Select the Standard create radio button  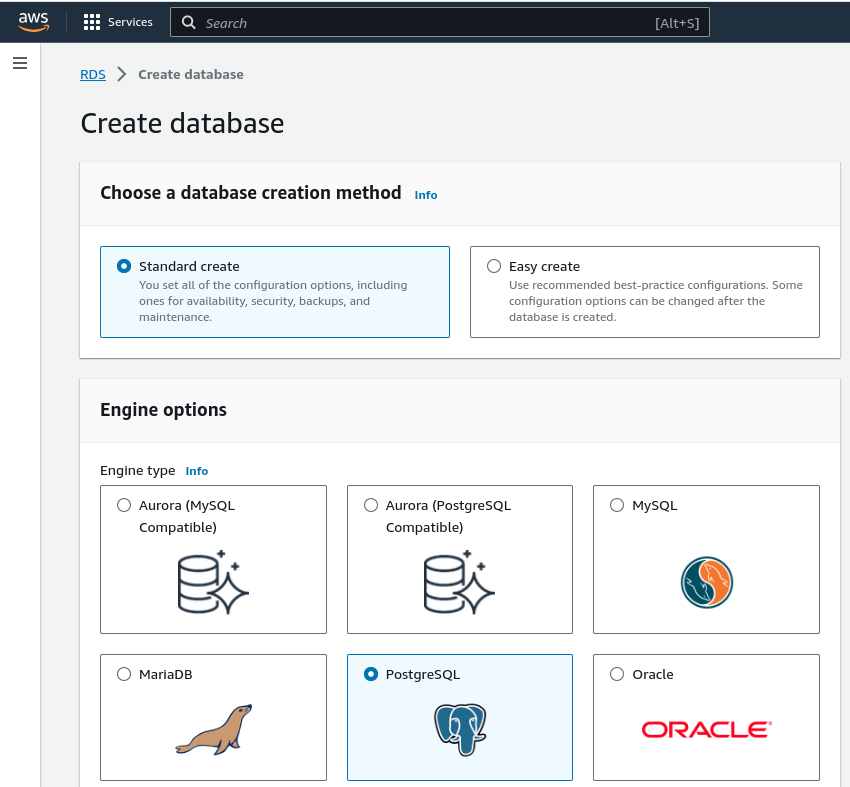[123, 265]
